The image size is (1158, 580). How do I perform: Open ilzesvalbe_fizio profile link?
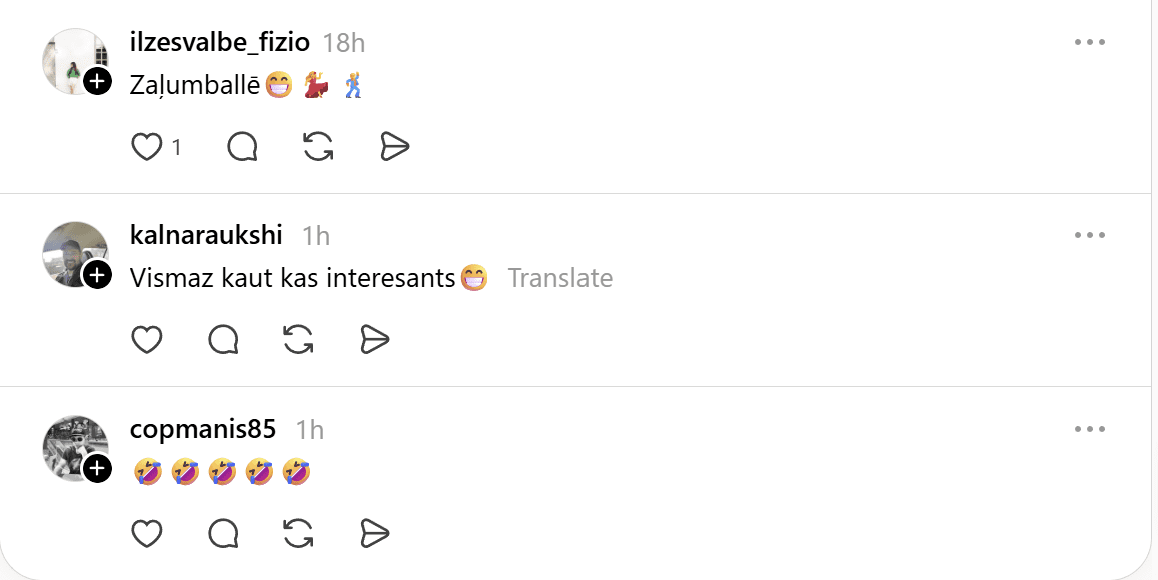[219, 42]
